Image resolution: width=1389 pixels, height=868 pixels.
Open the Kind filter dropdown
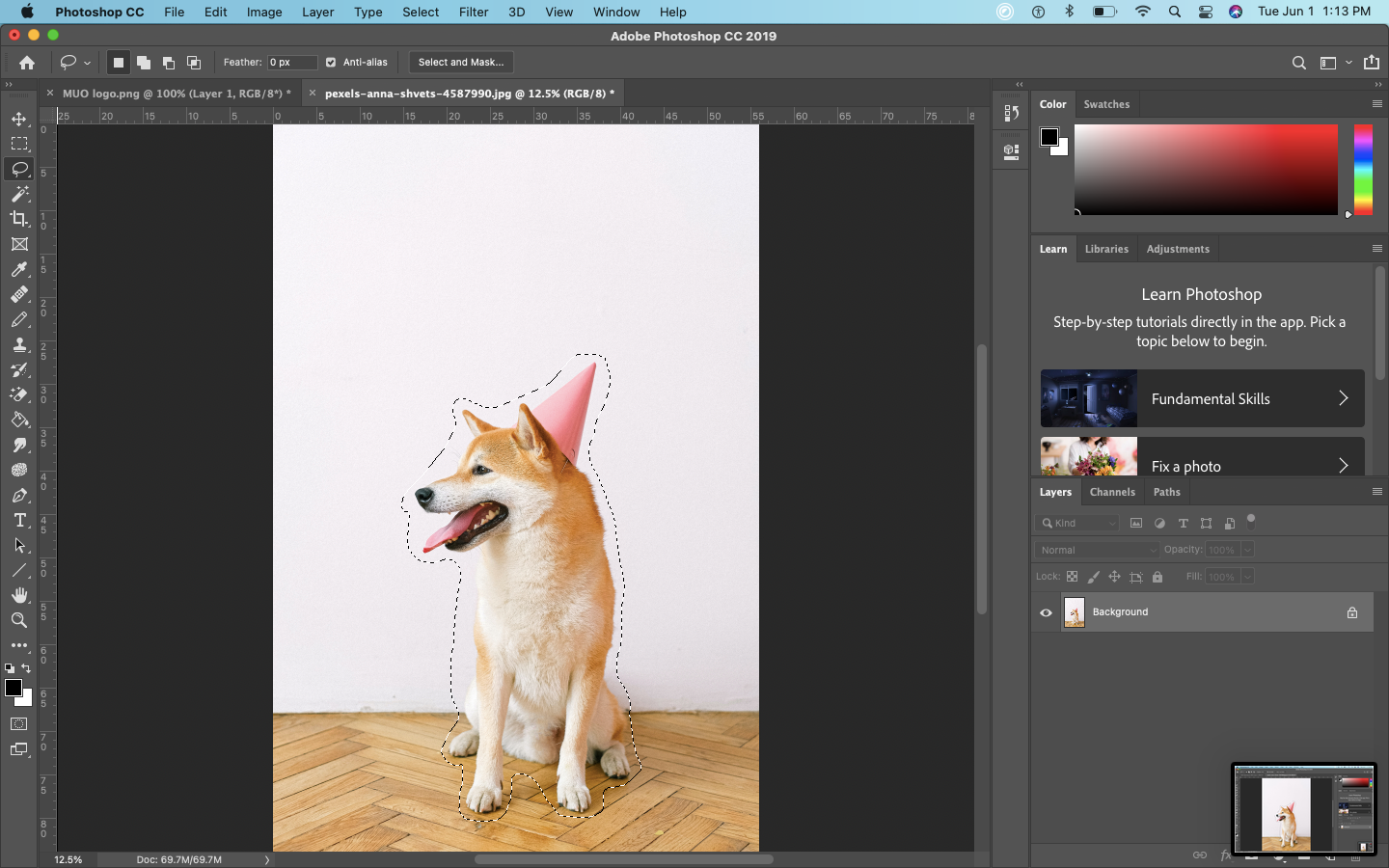tap(1076, 523)
